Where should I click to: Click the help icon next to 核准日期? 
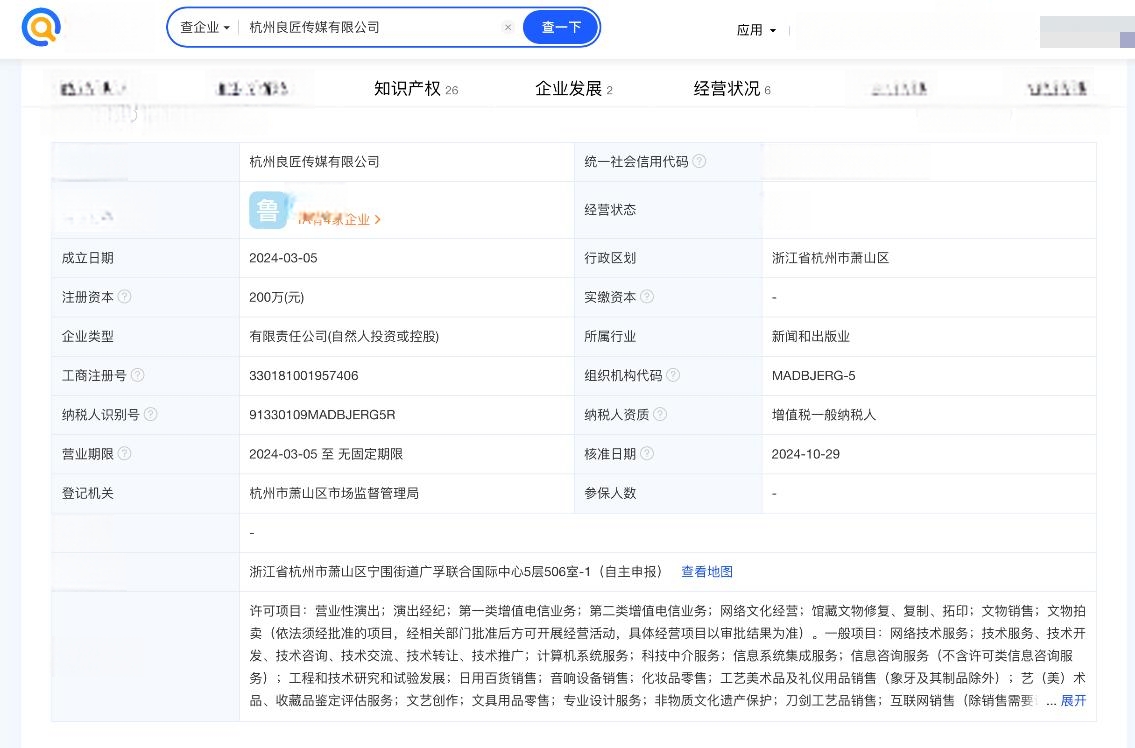point(647,453)
